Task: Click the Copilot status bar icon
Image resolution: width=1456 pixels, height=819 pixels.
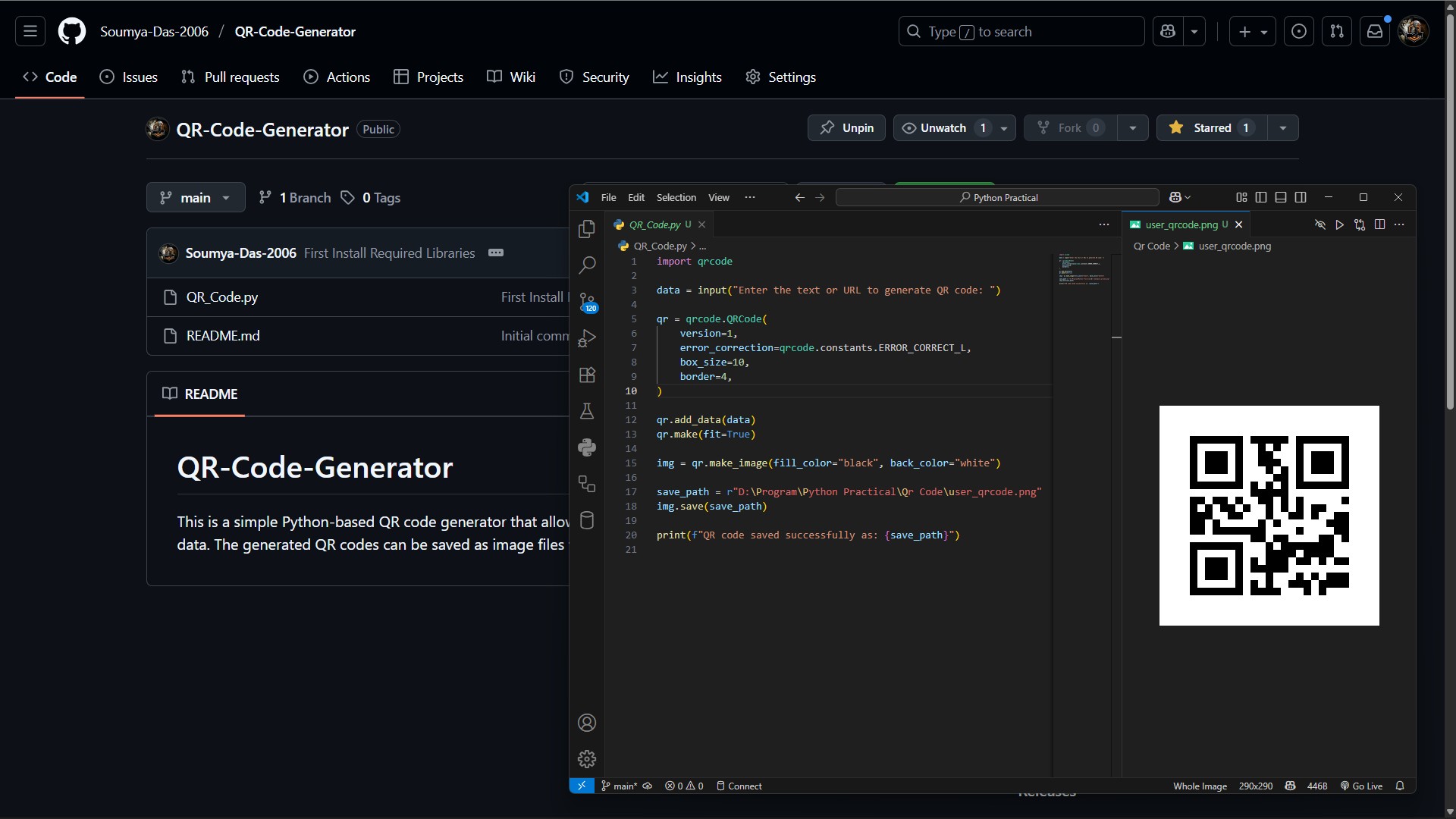Action: (1290, 786)
